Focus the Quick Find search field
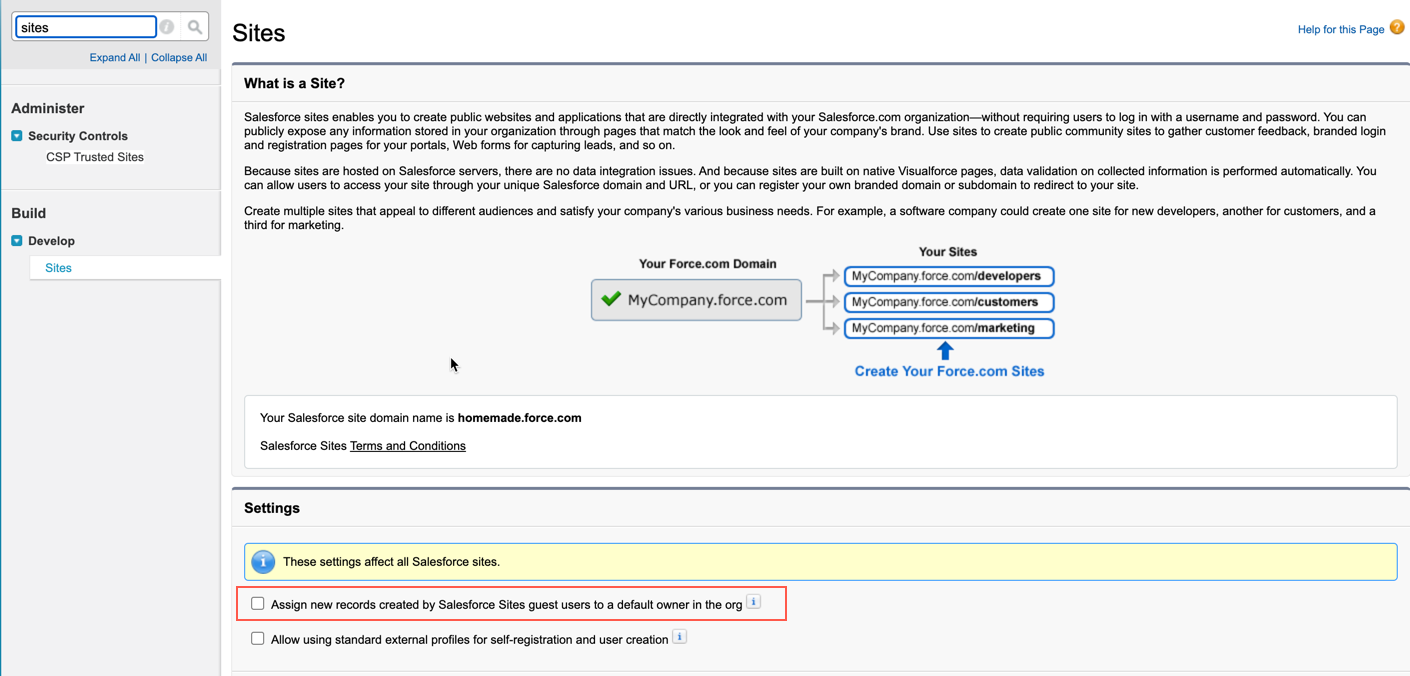 click(86, 27)
